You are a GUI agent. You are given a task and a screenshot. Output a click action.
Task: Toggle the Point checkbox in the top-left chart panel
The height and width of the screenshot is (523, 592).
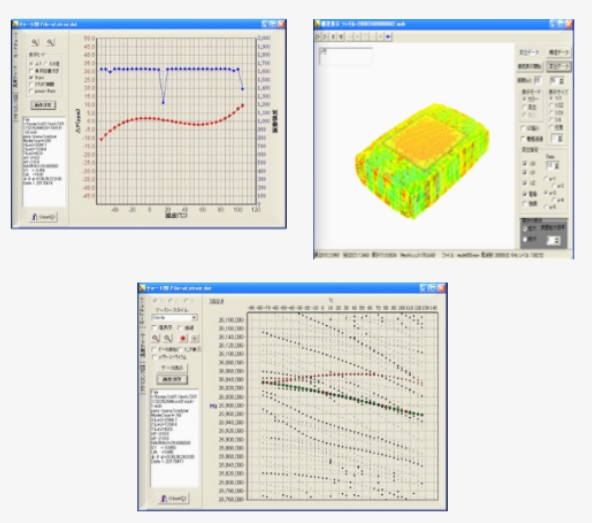pos(31,77)
